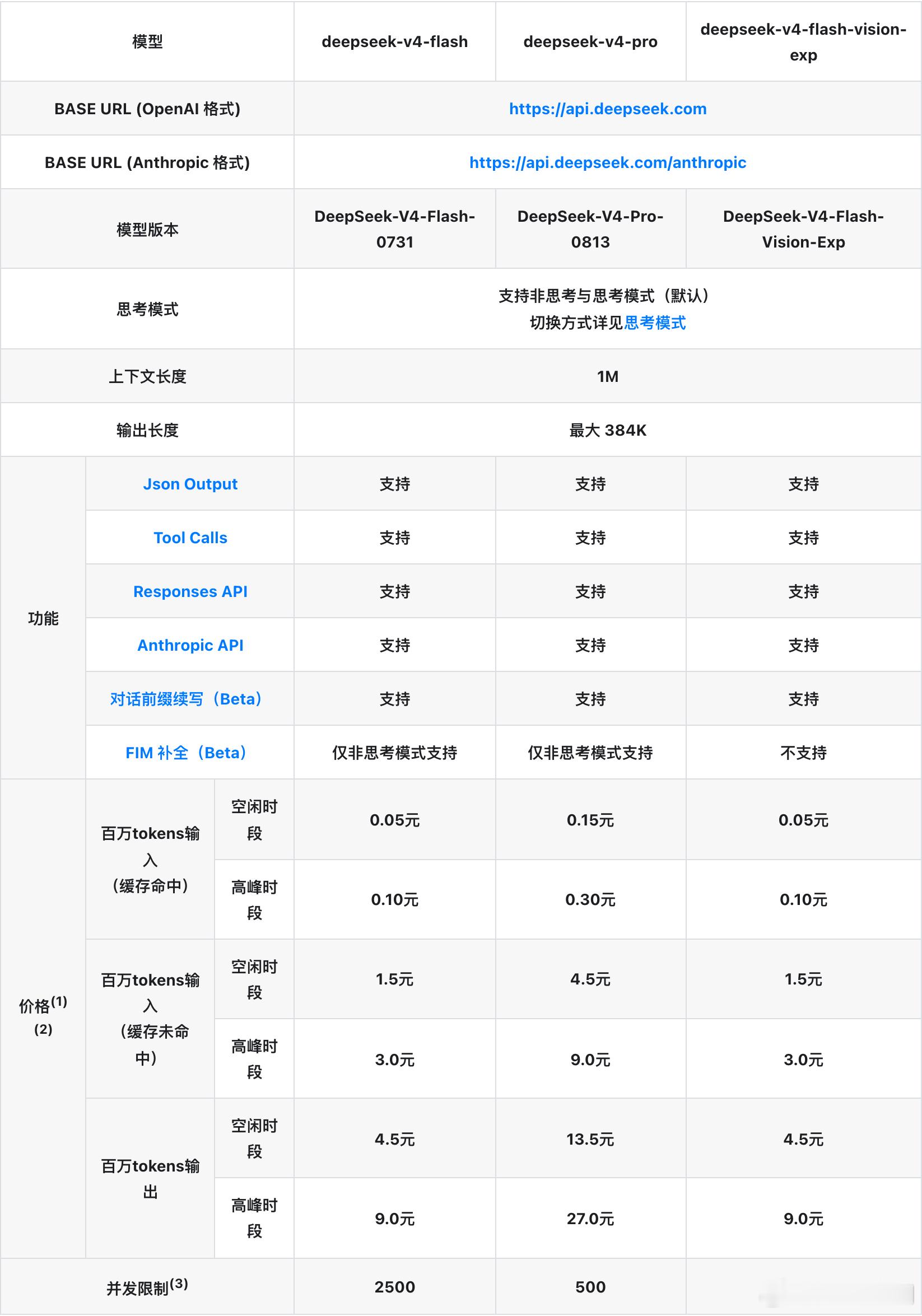
Task: Open the https://api.deepseek.com/anthropic link
Action: tap(608, 163)
